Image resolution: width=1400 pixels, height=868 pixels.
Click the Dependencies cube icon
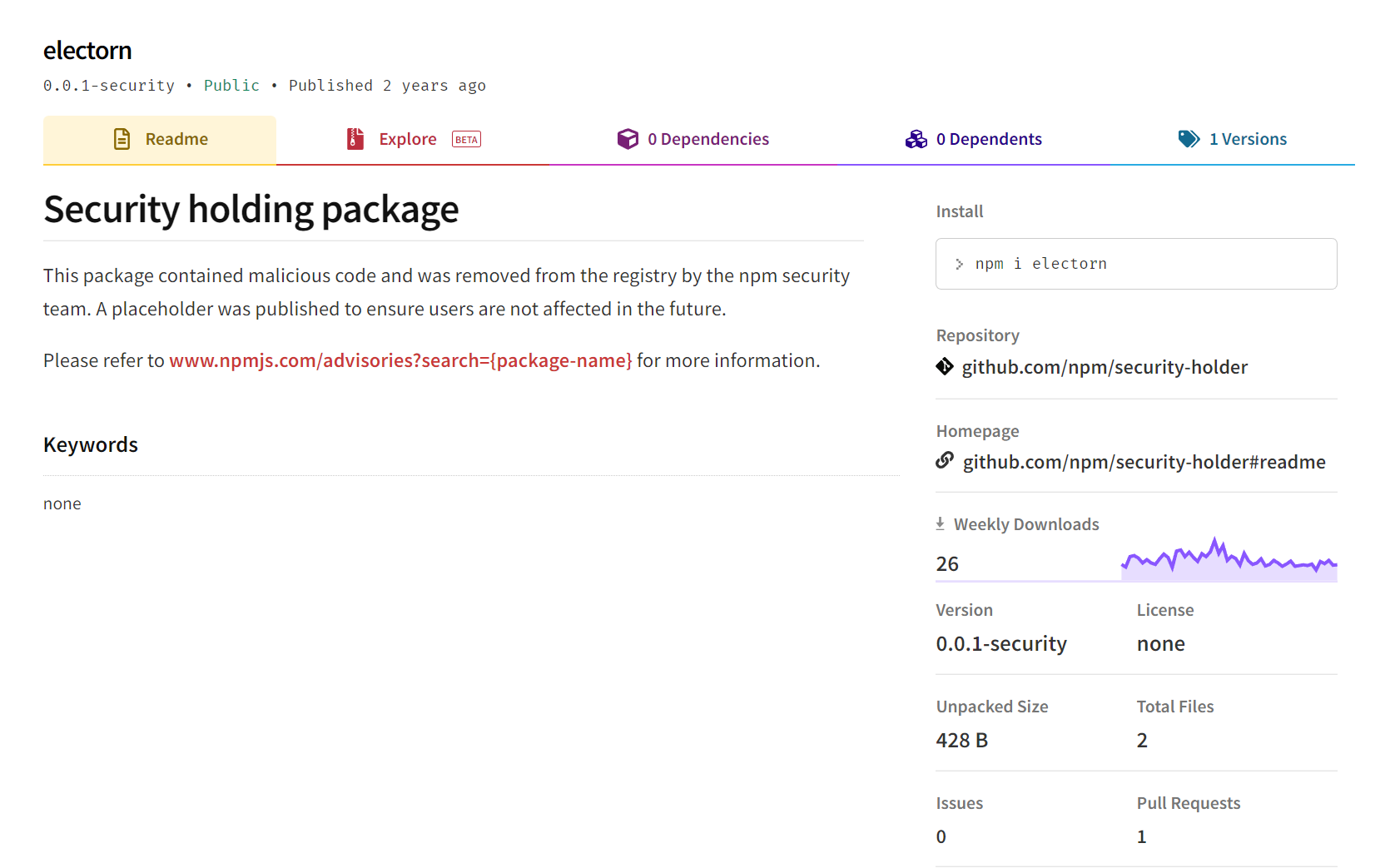click(628, 139)
